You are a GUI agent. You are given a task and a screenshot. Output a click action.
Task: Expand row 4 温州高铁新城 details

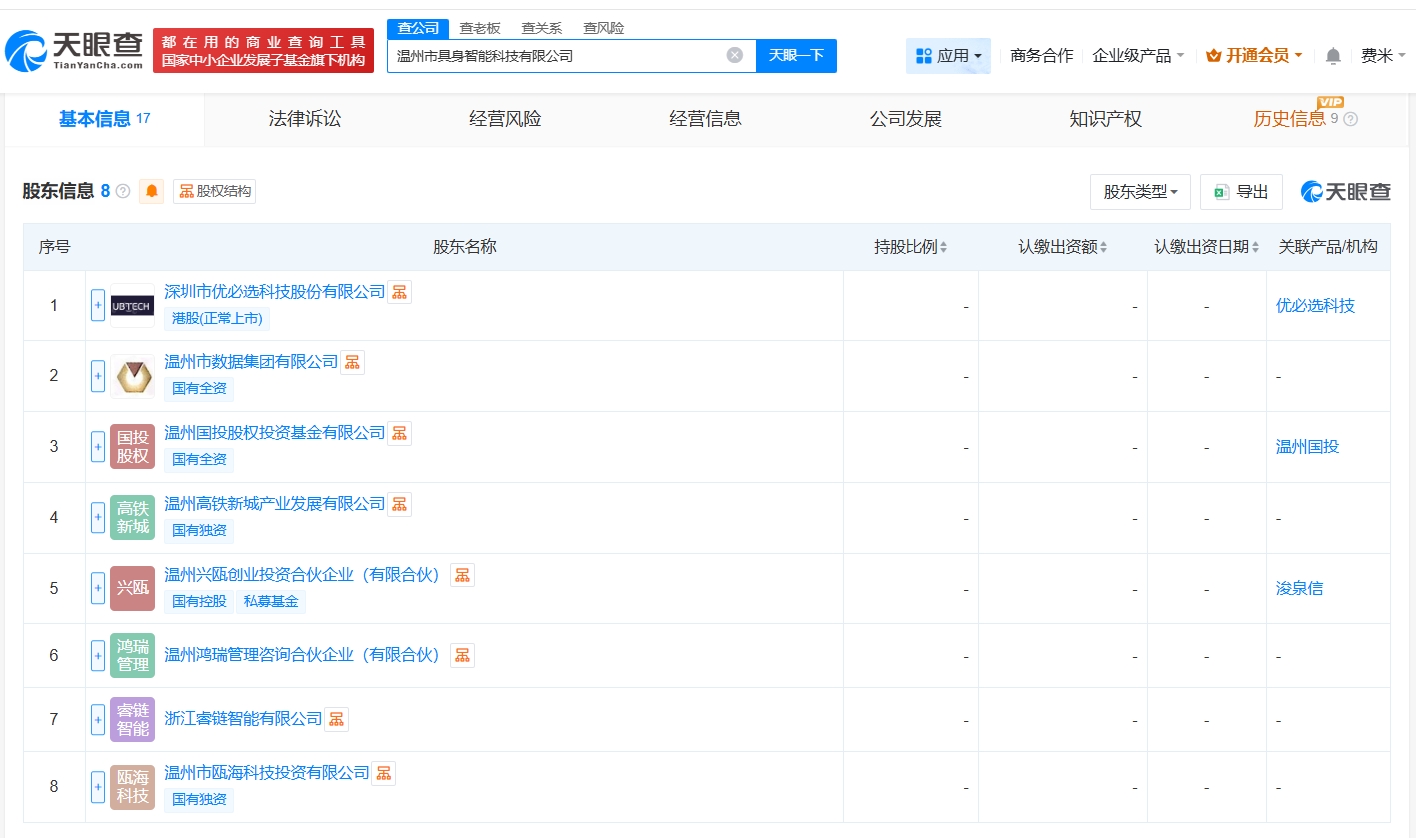pyautogui.click(x=98, y=518)
